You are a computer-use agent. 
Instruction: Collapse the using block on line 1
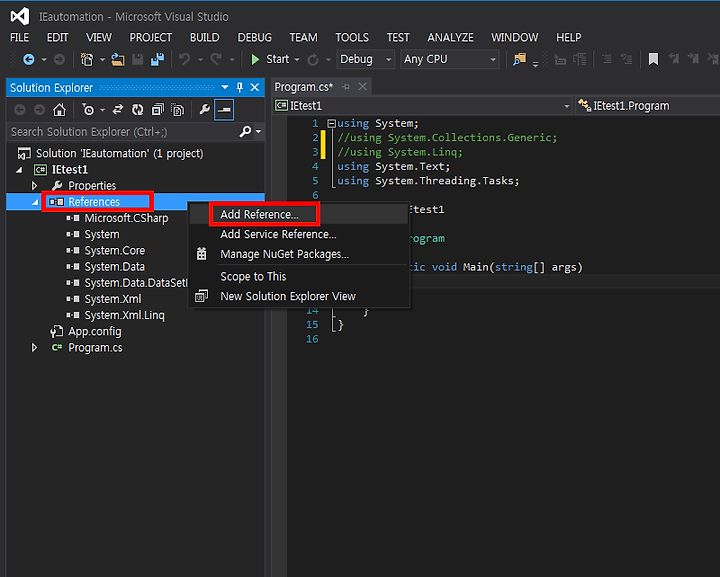coord(332,123)
